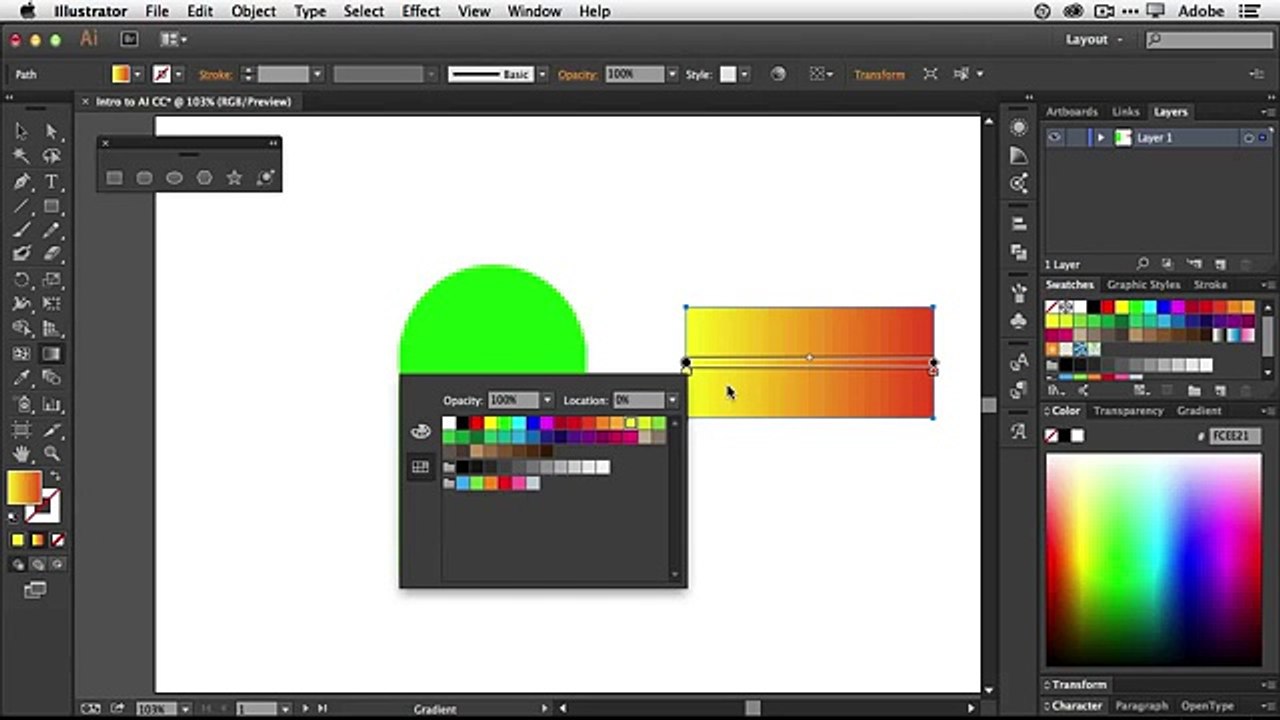
Task: Click yellow gradient stop on gradient annotator
Action: (686, 371)
